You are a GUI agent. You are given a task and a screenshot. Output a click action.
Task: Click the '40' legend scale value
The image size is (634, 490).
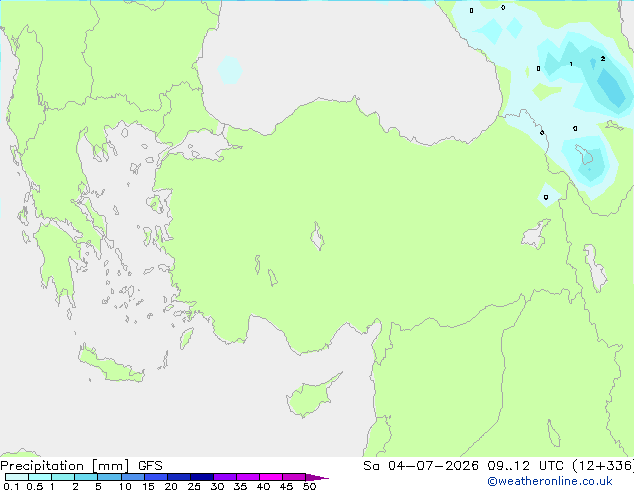(263, 486)
